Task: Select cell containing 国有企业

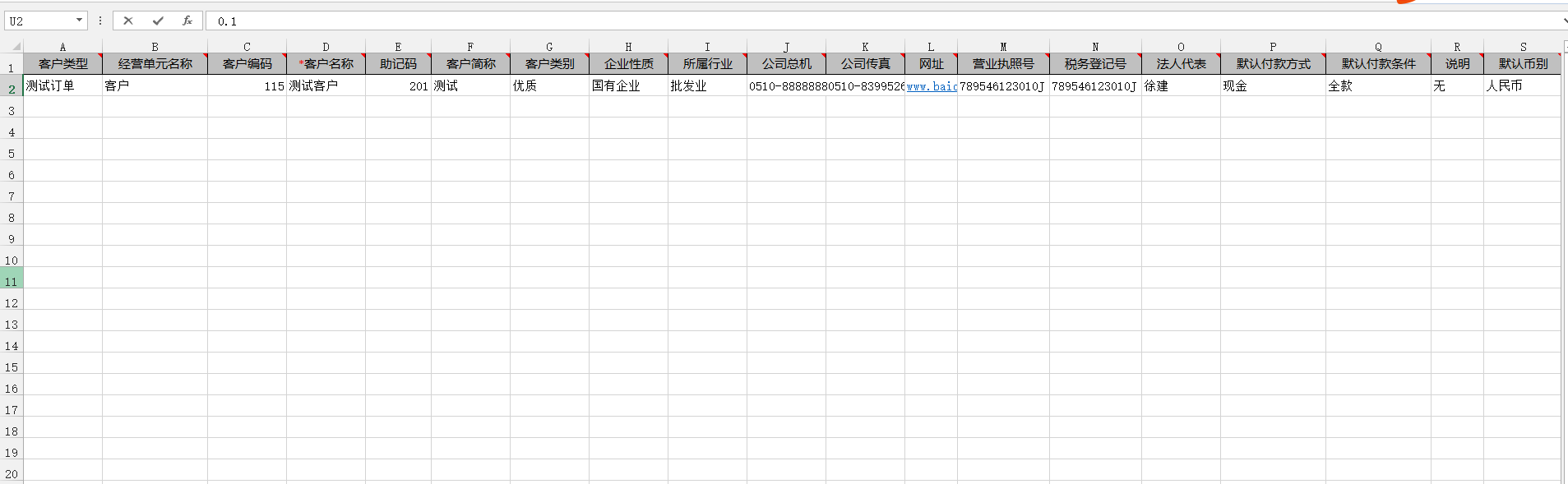Action: coord(628,85)
